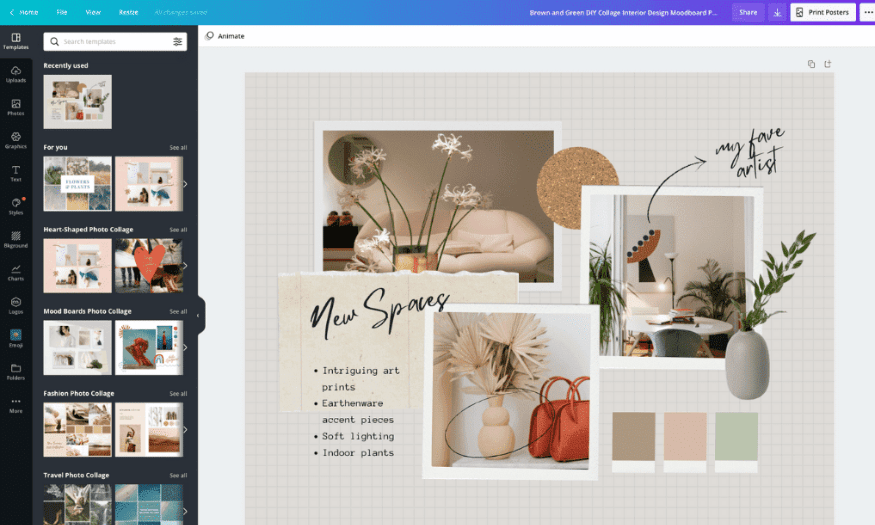Click See all for For you
This screenshot has height=525, width=875.
pyautogui.click(x=178, y=147)
